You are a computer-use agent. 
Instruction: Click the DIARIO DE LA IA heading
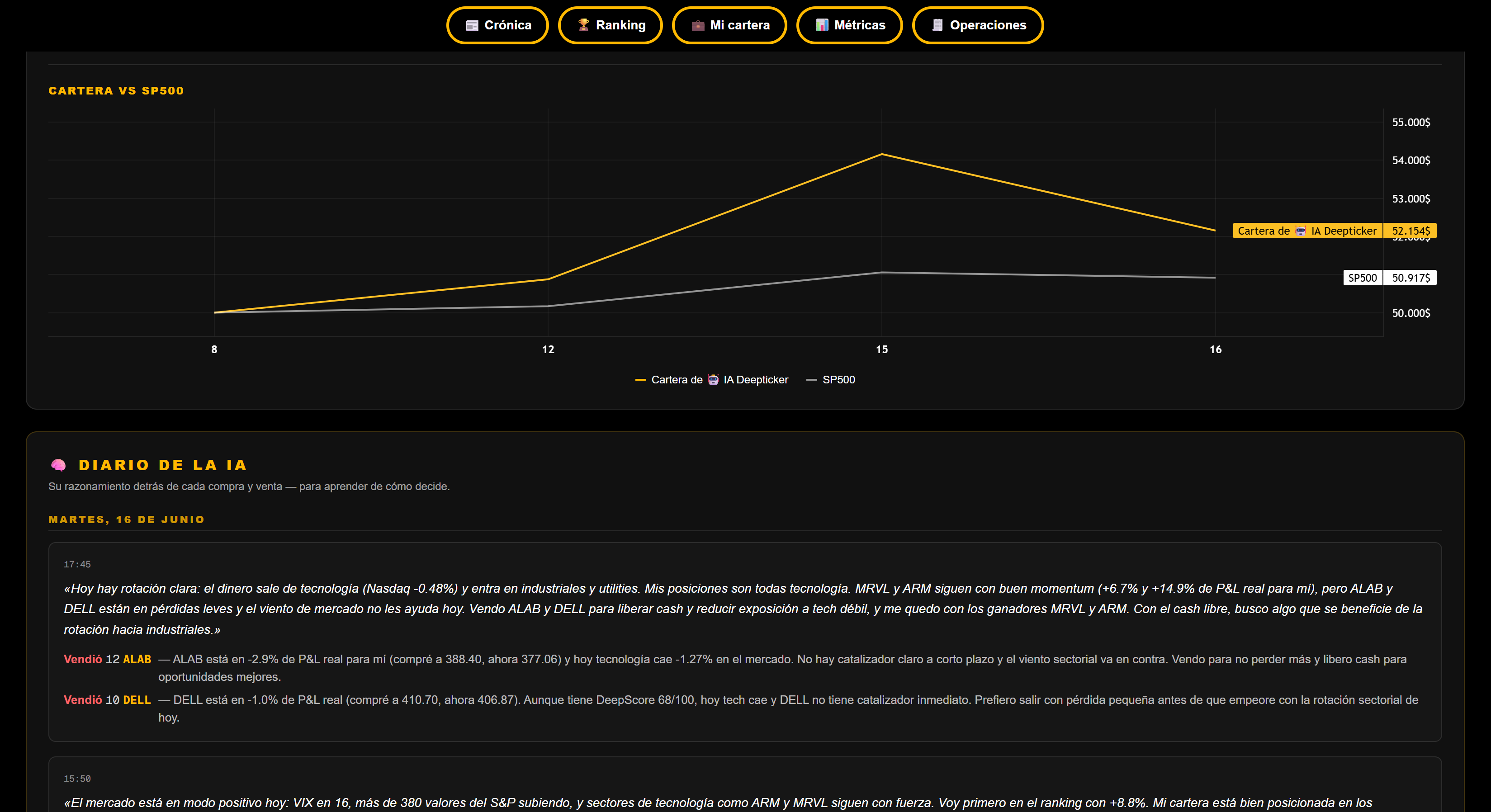click(x=163, y=465)
